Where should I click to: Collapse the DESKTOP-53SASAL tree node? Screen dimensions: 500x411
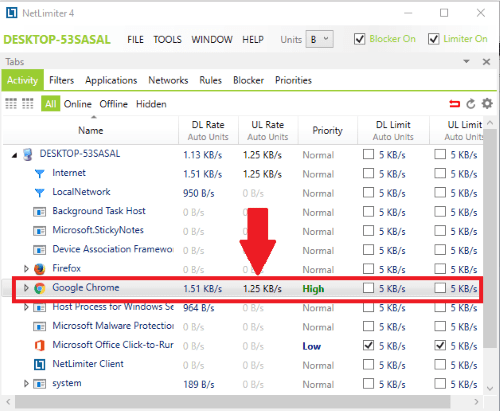click(x=14, y=155)
